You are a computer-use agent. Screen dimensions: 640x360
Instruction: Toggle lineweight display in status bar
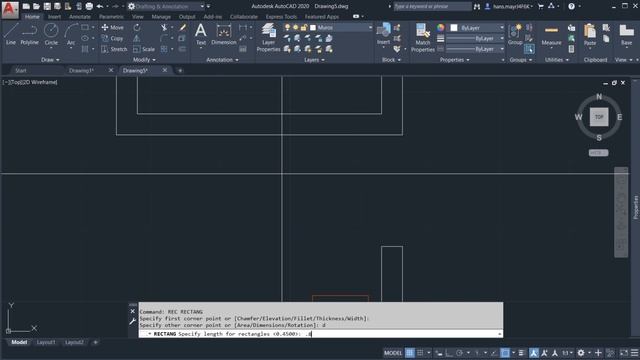pyautogui.click(x=521, y=353)
